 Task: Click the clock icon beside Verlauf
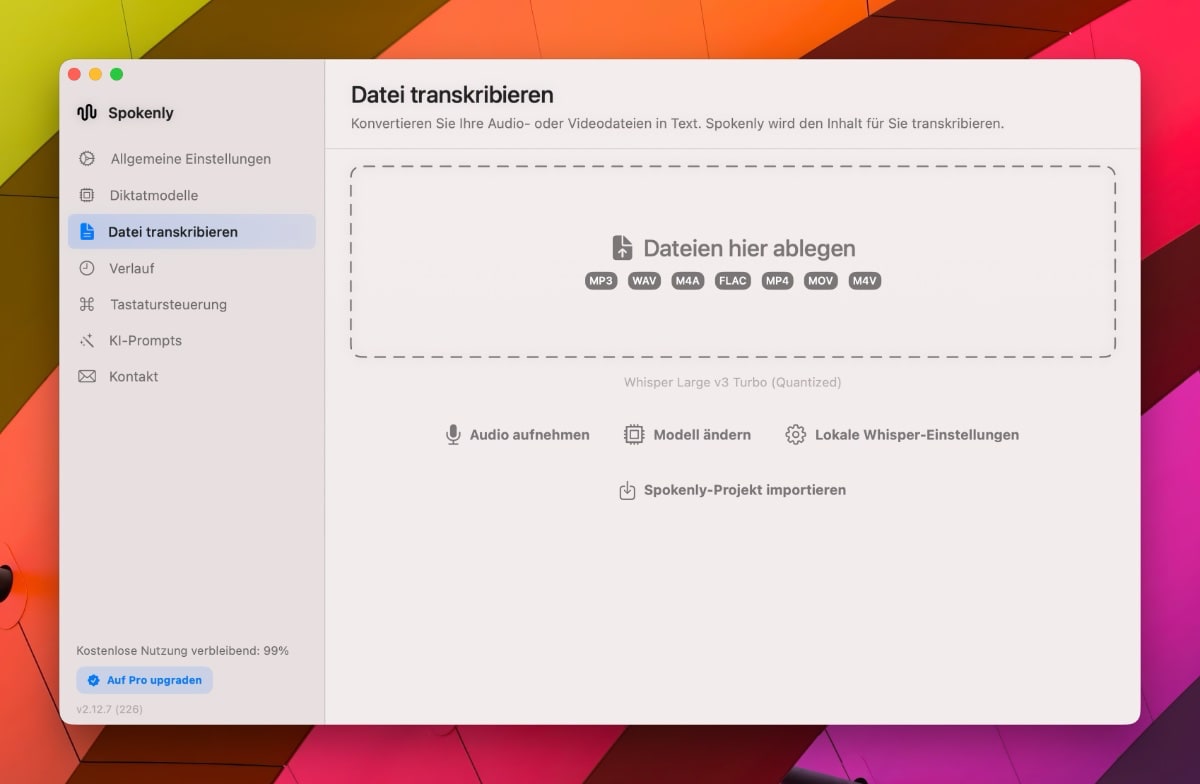click(x=87, y=268)
